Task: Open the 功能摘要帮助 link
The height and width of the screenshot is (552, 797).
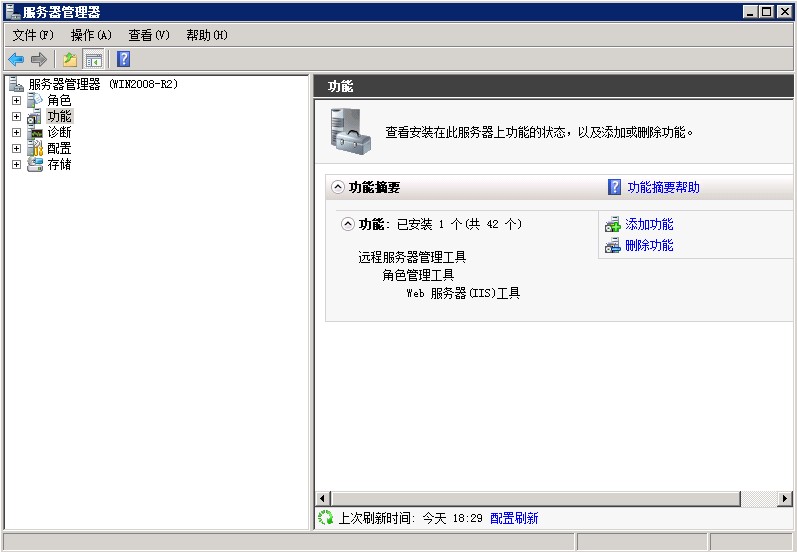Action: [x=663, y=188]
